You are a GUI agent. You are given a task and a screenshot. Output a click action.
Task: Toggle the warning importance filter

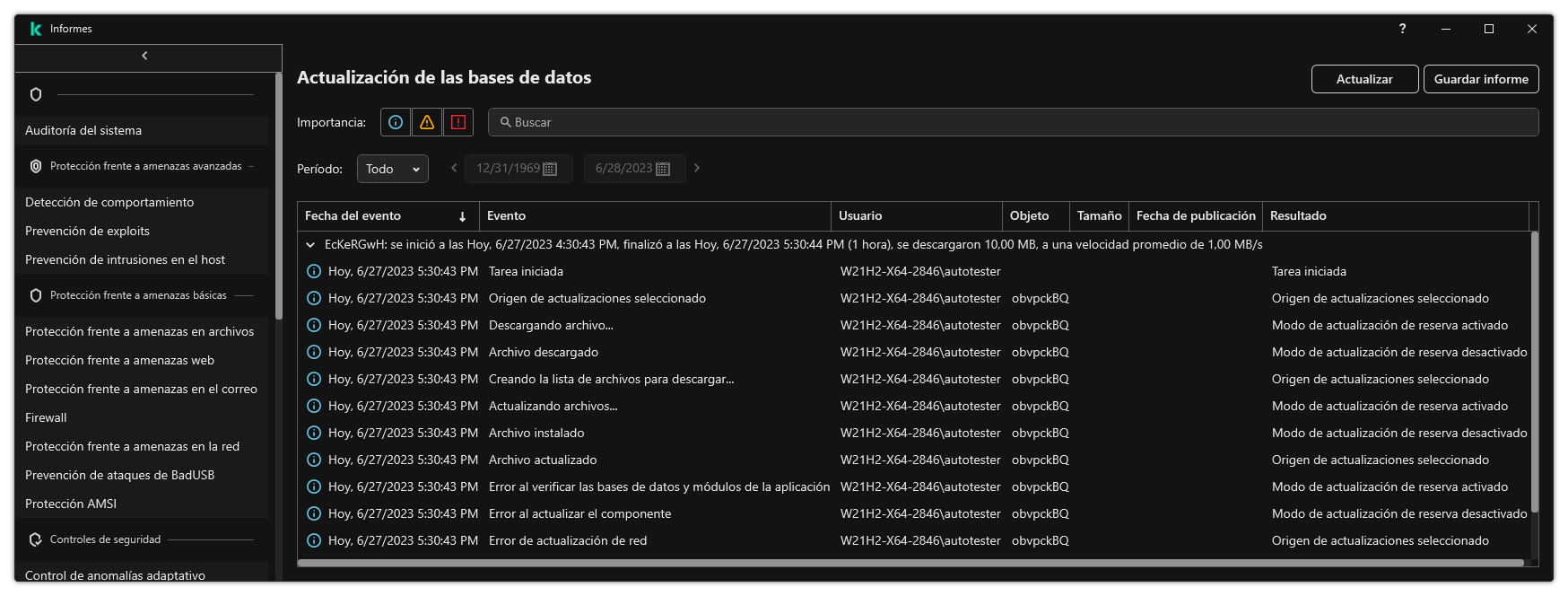tap(427, 122)
